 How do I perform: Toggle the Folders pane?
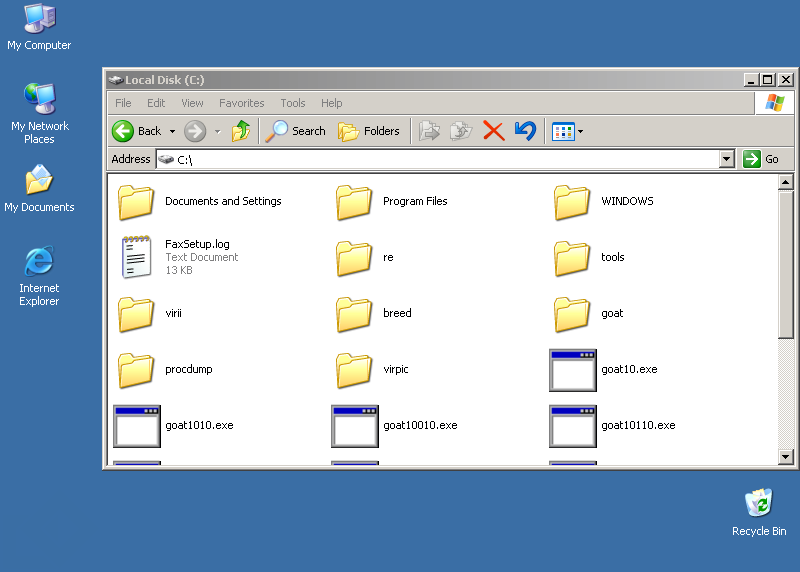click(x=368, y=131)
